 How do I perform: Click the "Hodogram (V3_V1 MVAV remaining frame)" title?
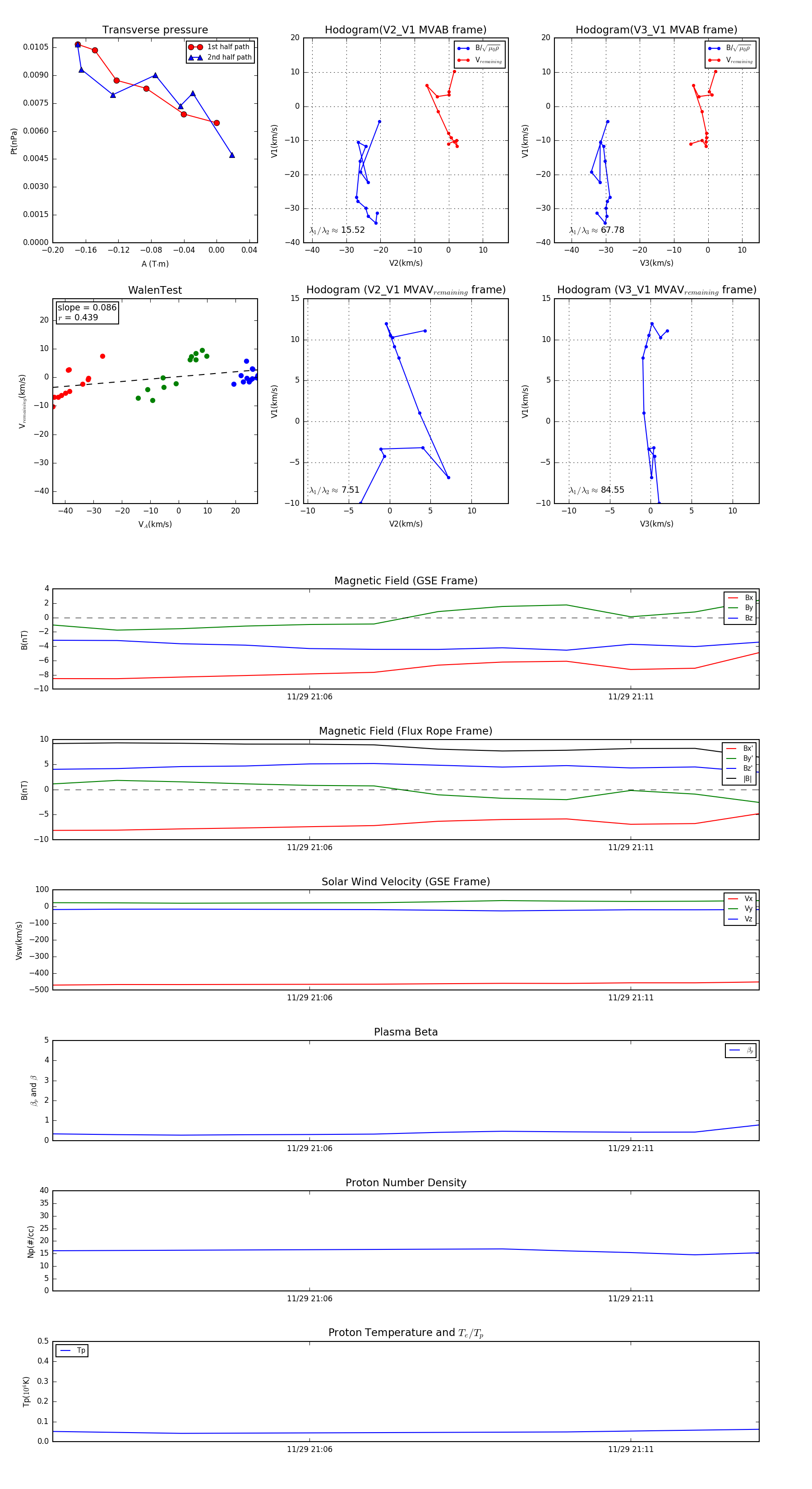(x=656, y=290)
